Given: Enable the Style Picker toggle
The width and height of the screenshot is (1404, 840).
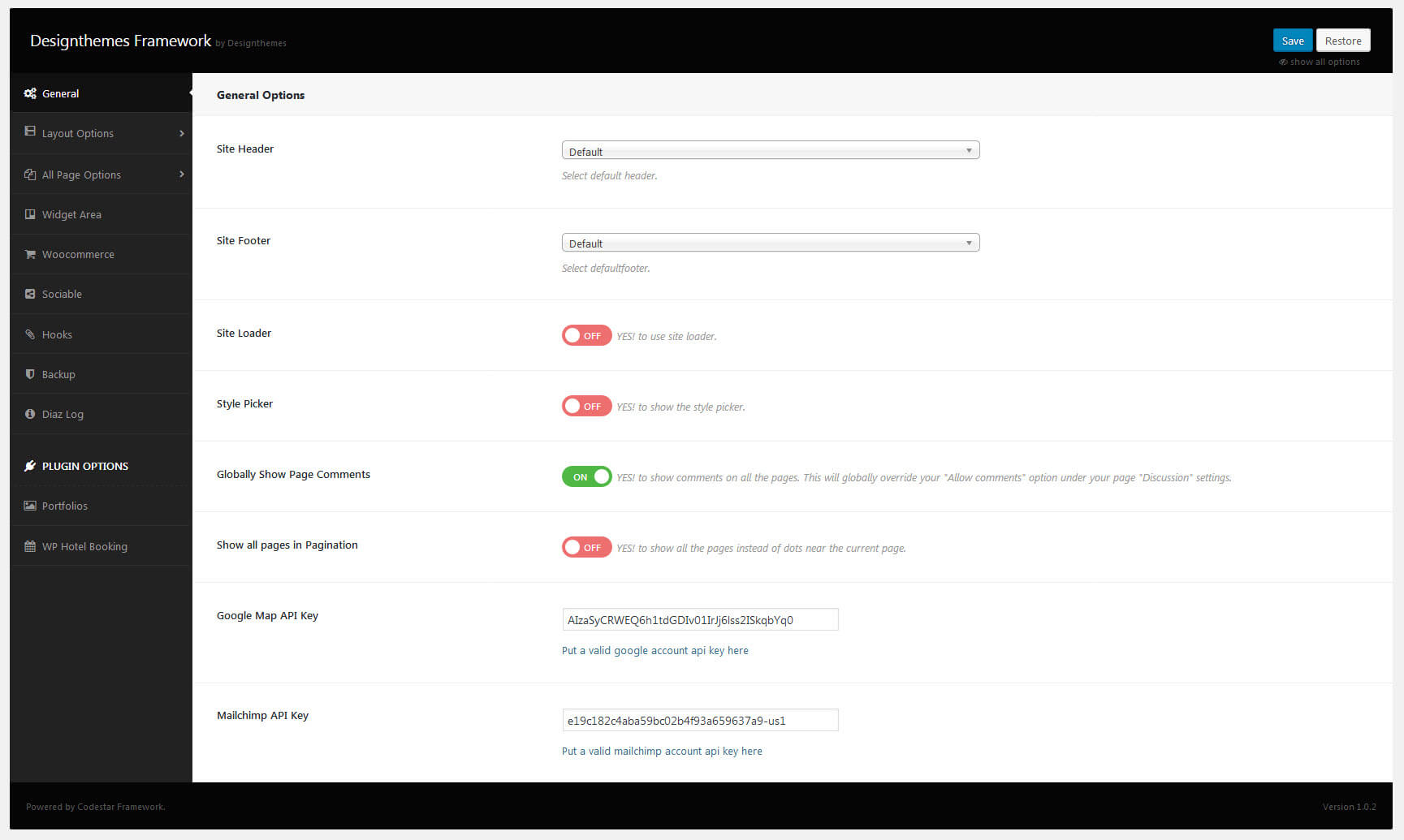Looking at the screenshot, I should (586, 406).
